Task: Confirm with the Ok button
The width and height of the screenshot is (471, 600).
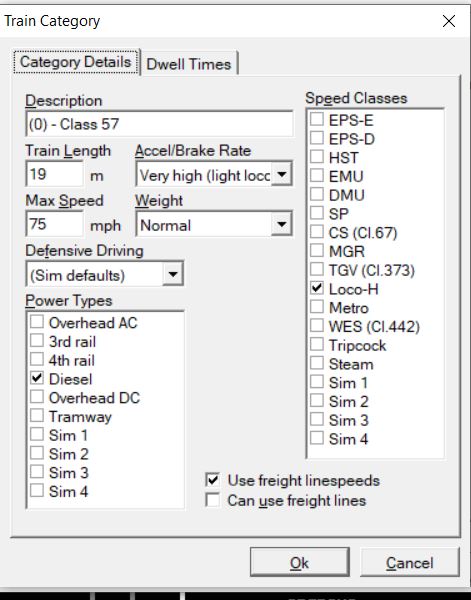Action: click(300, 562)
